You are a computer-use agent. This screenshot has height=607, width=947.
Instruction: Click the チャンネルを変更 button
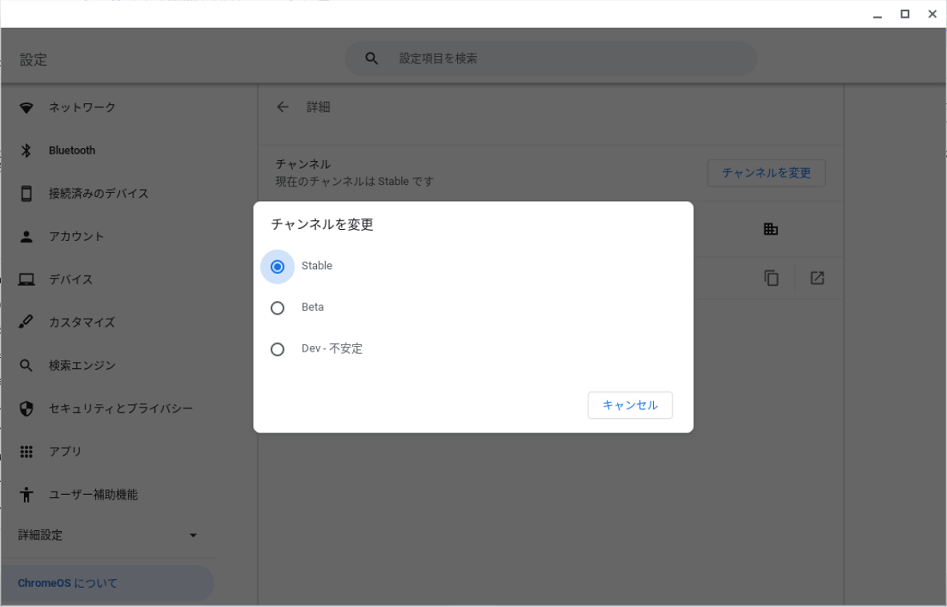[x=766, y=173]
